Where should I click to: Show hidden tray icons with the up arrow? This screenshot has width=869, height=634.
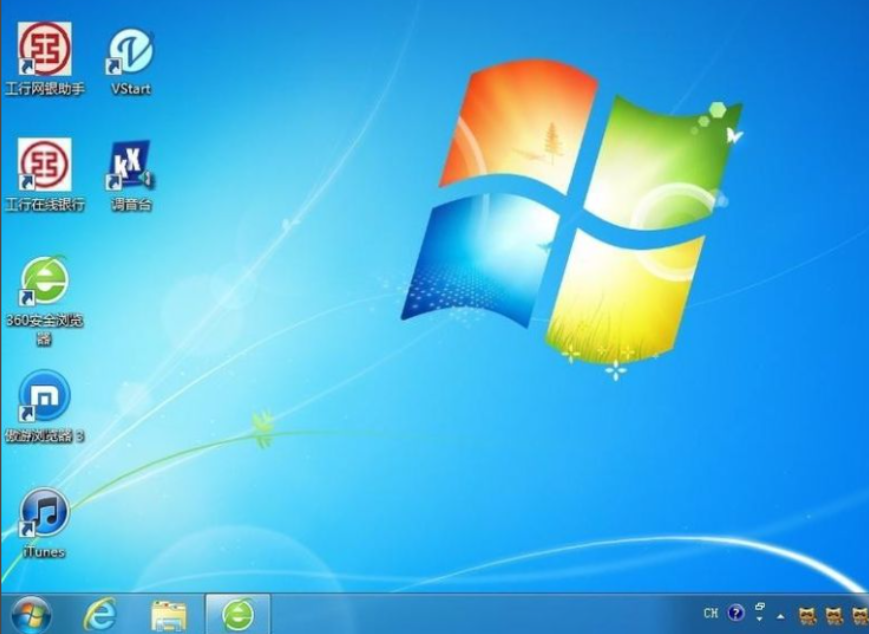click(781, 616)
